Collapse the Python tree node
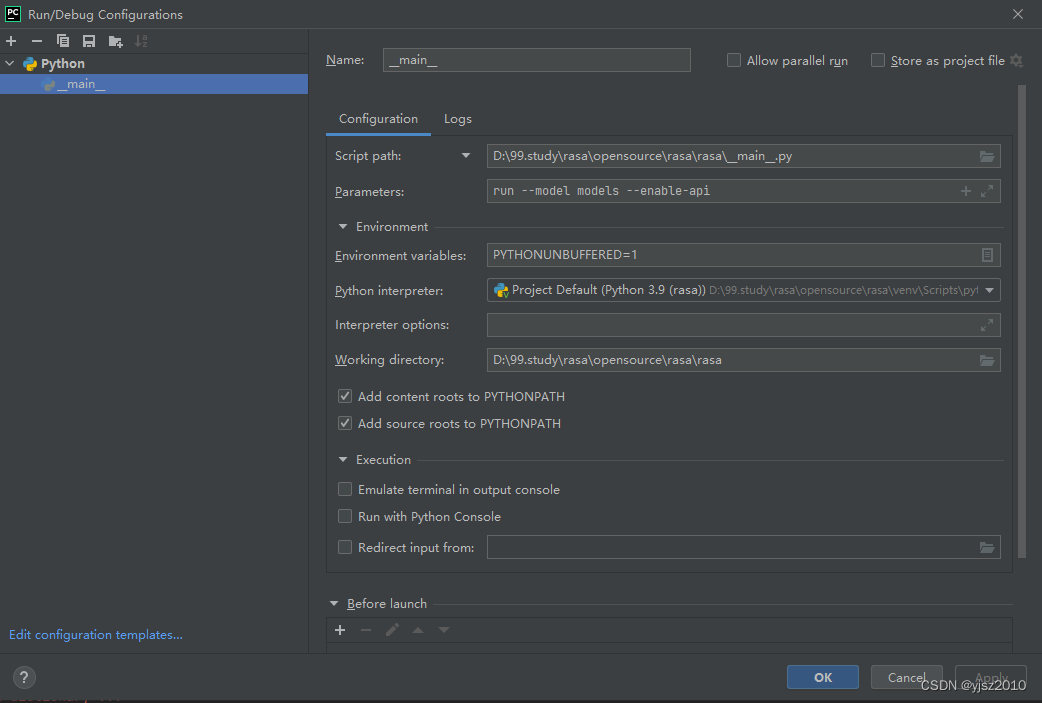The height and width of the screenshot is (703, 1042). pyautogui.click(x=10, y=64)
